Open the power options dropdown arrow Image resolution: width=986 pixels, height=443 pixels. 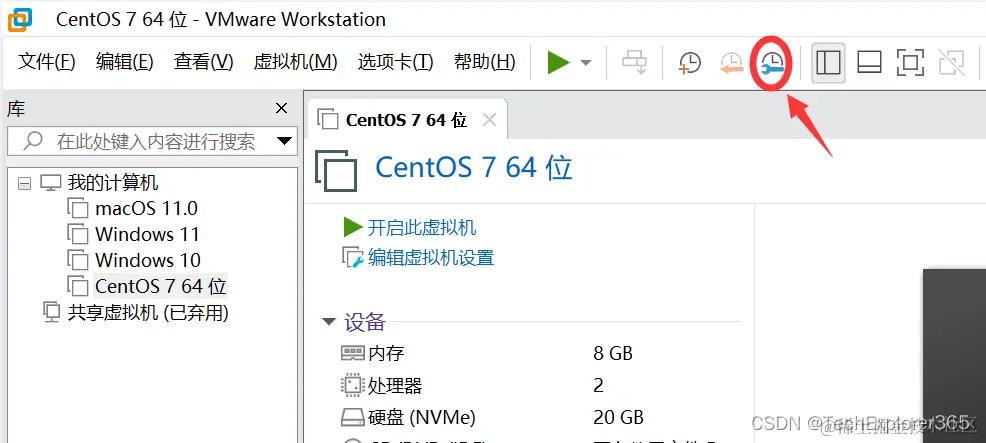tap(585, 62)
